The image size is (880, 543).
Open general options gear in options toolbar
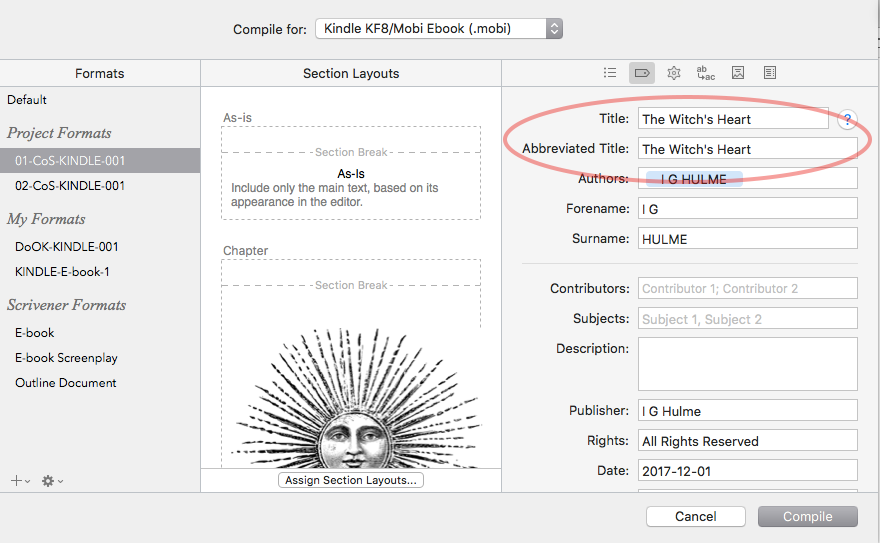[x=673, y=73]
